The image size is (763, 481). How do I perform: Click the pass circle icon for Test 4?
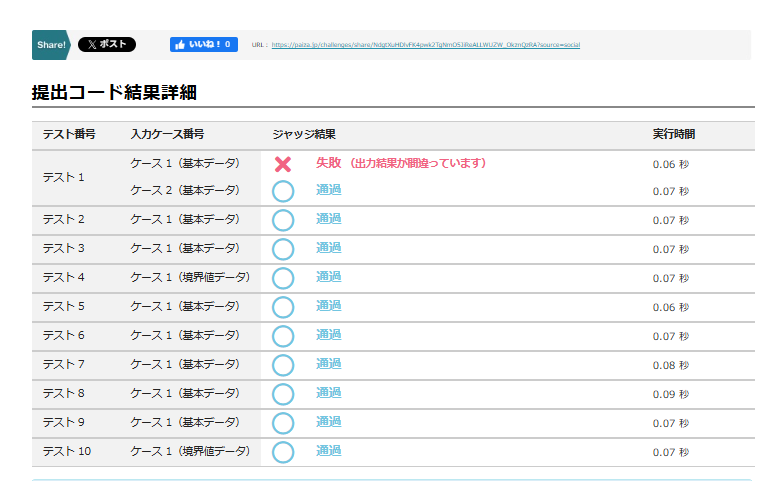tap(283, 278)
